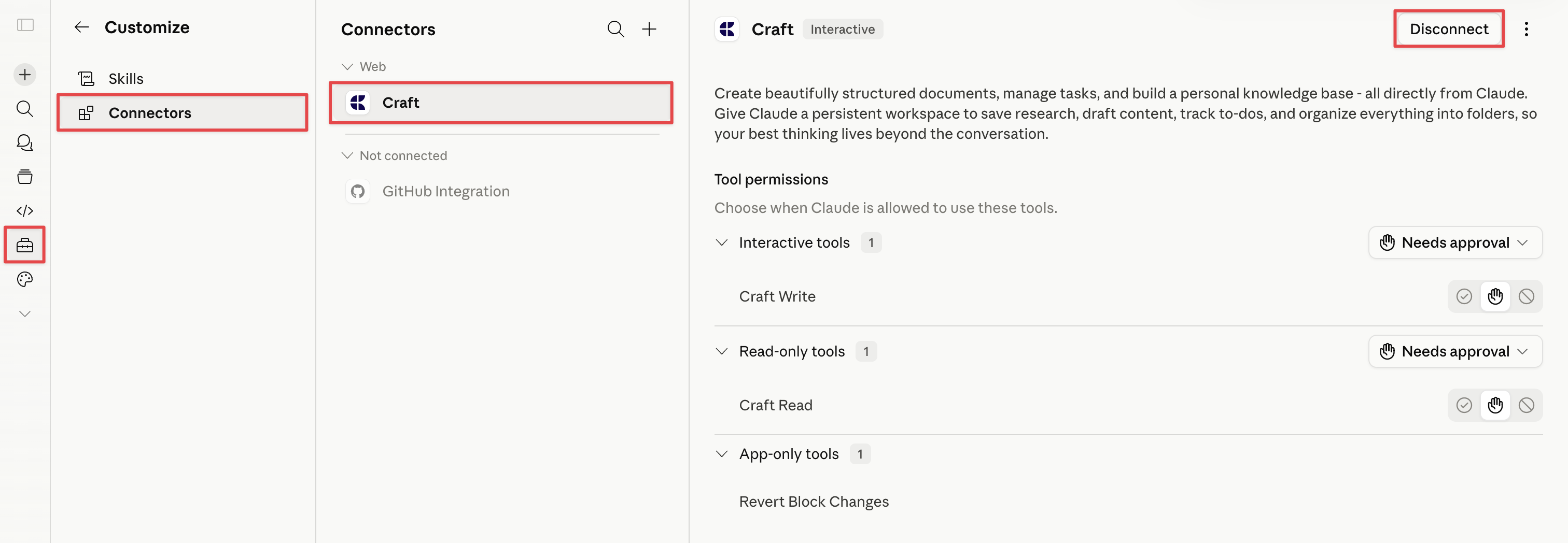Set Craft Read to needs approval
This screenshot has height=543, width=1568.
pos(1495,405)
